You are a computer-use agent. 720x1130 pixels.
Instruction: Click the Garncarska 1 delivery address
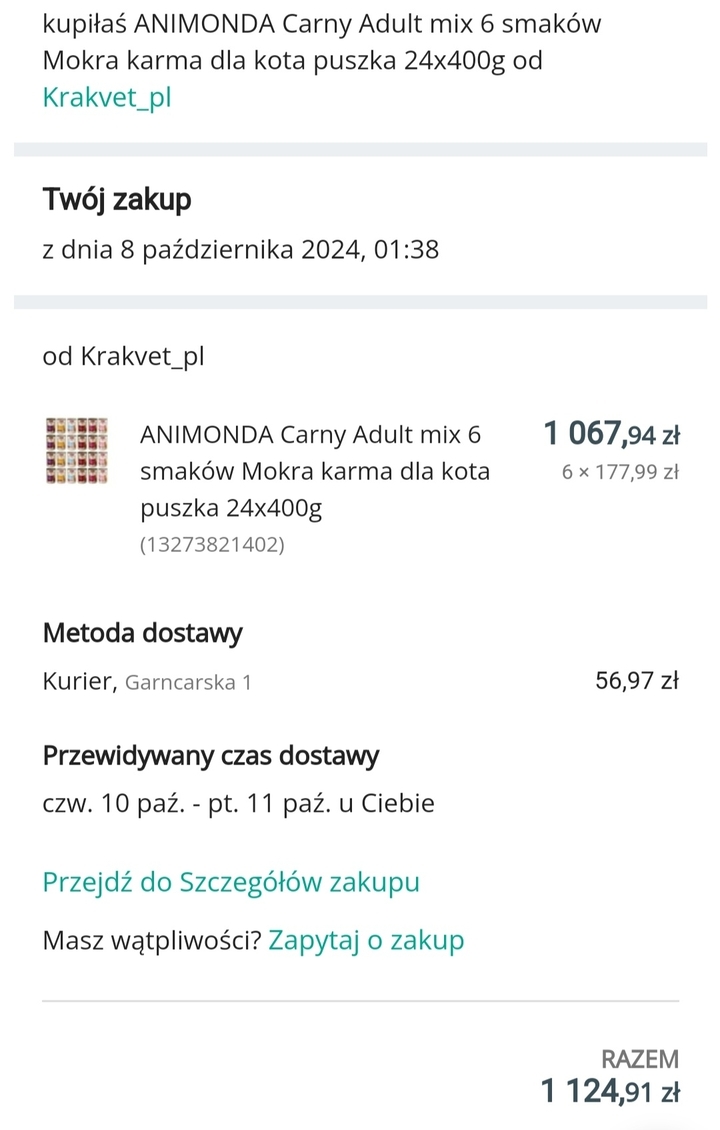188,682
